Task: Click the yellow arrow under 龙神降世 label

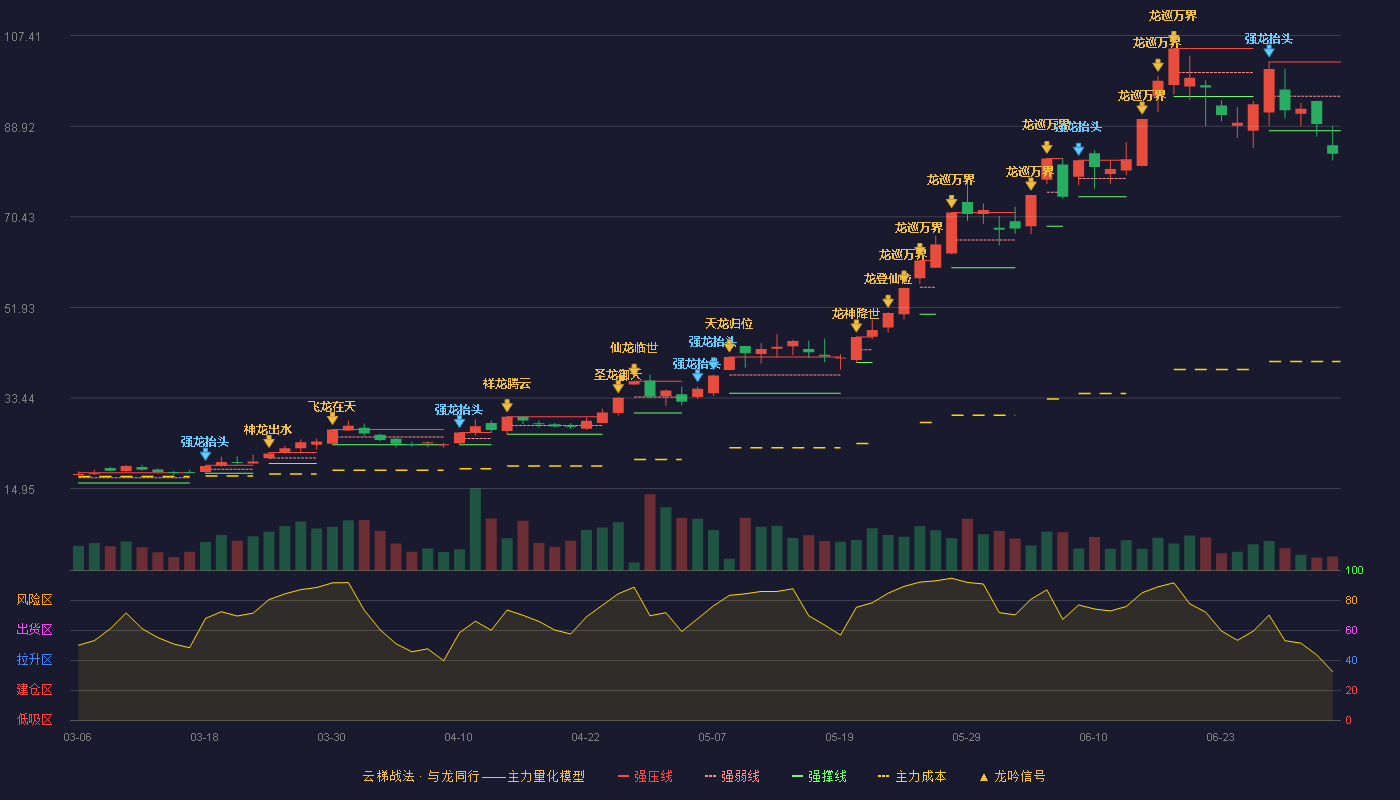Action: [x=856, y=325]
